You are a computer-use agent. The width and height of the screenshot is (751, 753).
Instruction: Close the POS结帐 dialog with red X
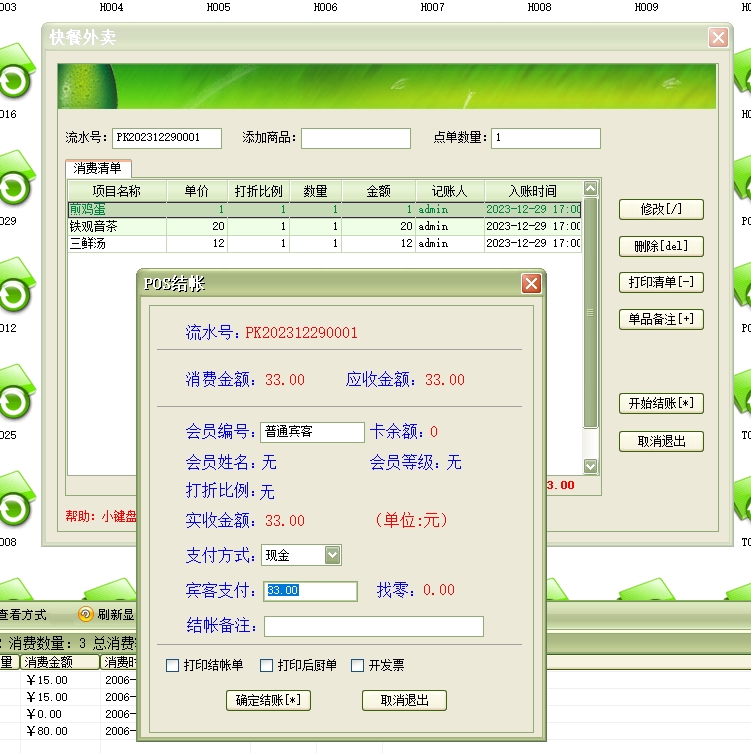point(531,283)
